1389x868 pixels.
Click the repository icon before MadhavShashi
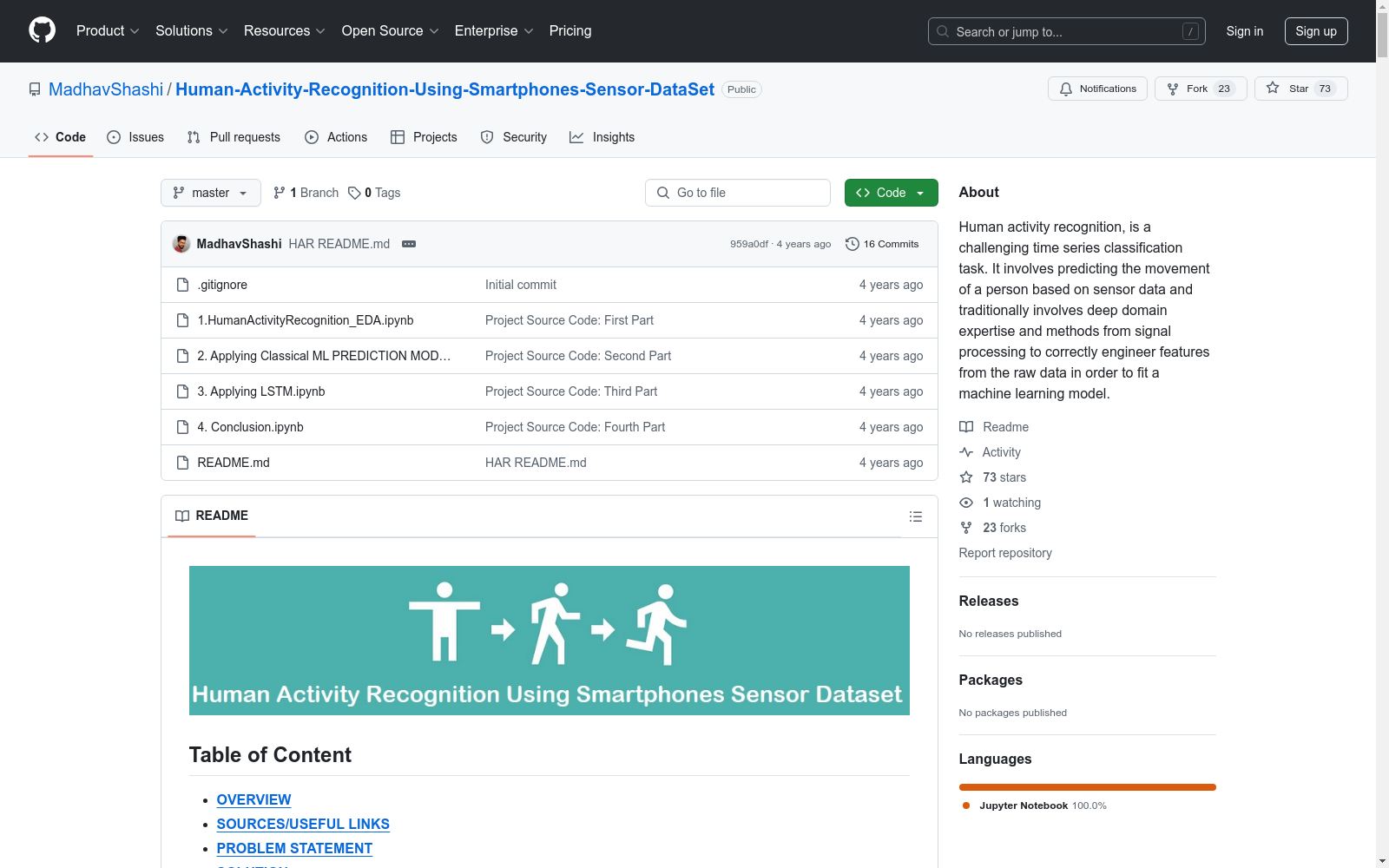[x=35, y=89]
